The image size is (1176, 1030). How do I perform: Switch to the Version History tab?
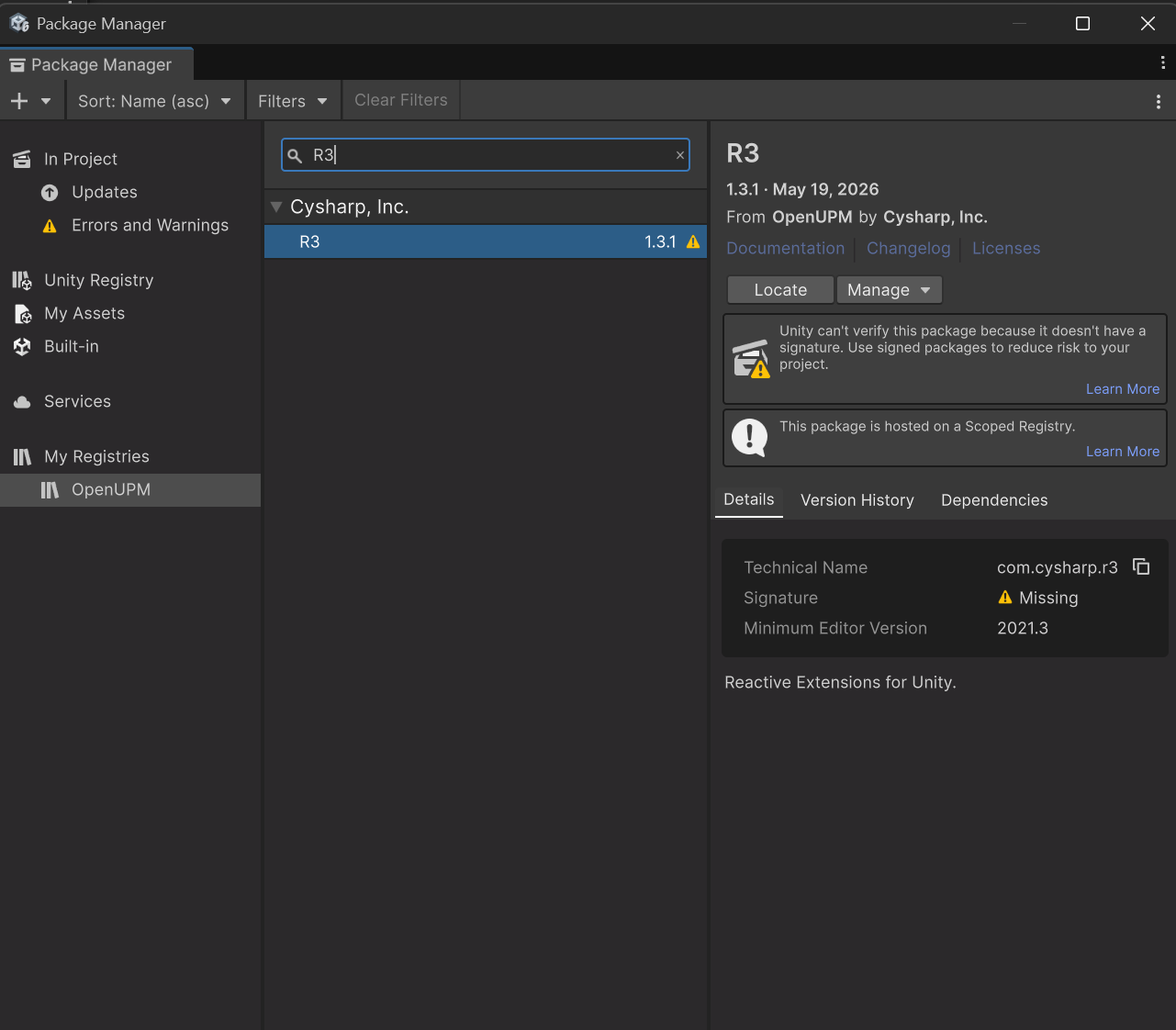[857, 500]
